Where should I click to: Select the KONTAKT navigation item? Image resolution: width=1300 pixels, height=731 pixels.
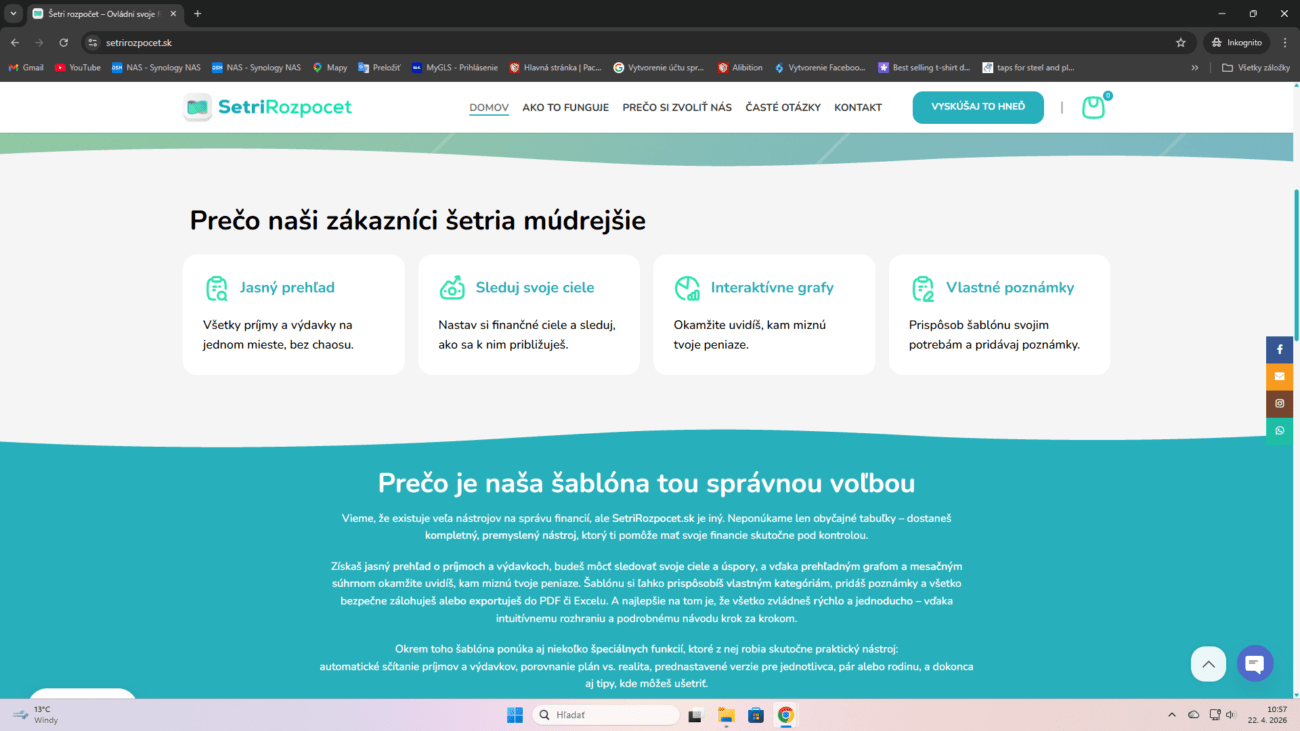(x=858, y=107)
